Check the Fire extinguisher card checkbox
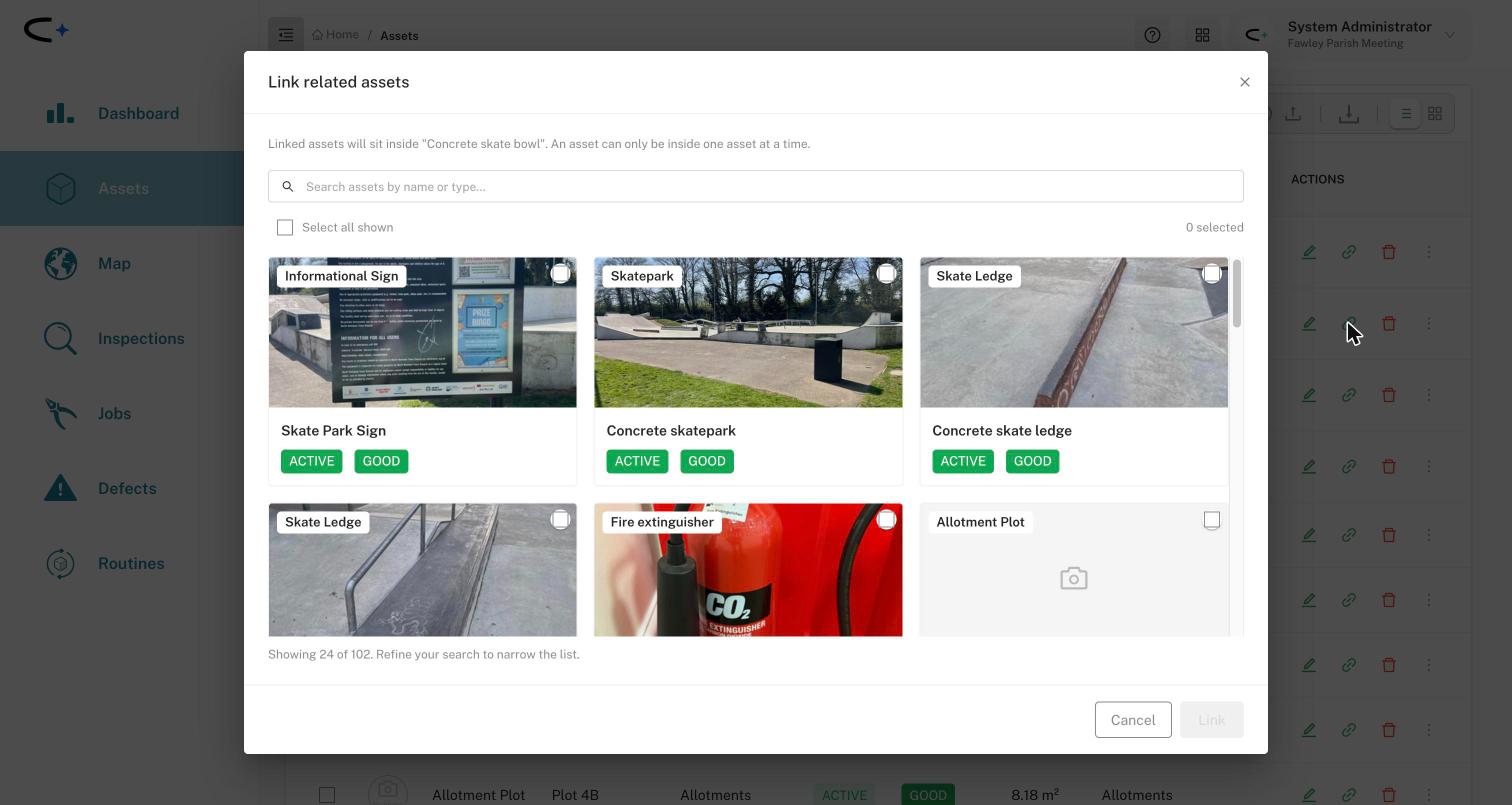The image size is (1512, 805). (x=886, y=519)
